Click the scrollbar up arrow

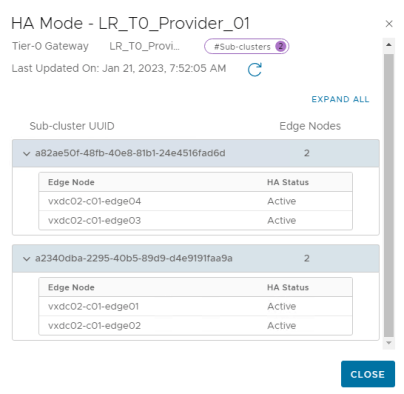389,44
